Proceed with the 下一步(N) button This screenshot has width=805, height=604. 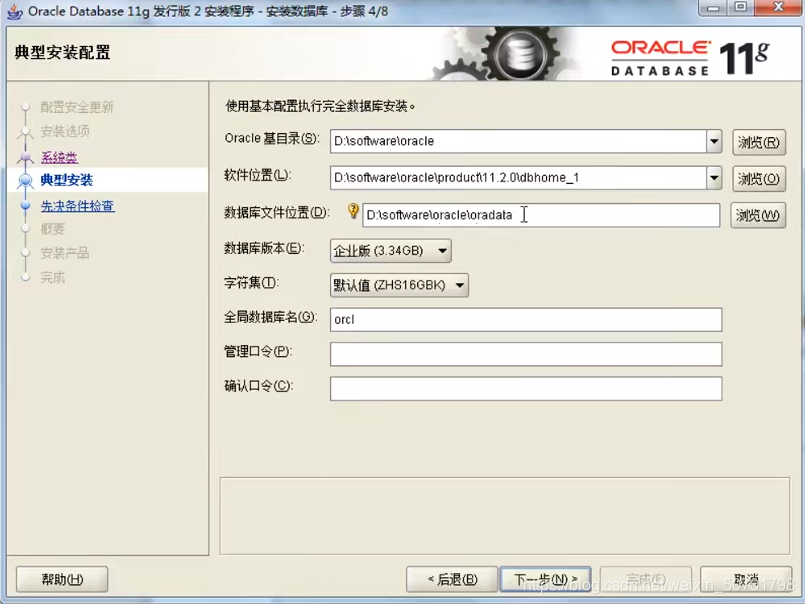(x=546, y=579)
